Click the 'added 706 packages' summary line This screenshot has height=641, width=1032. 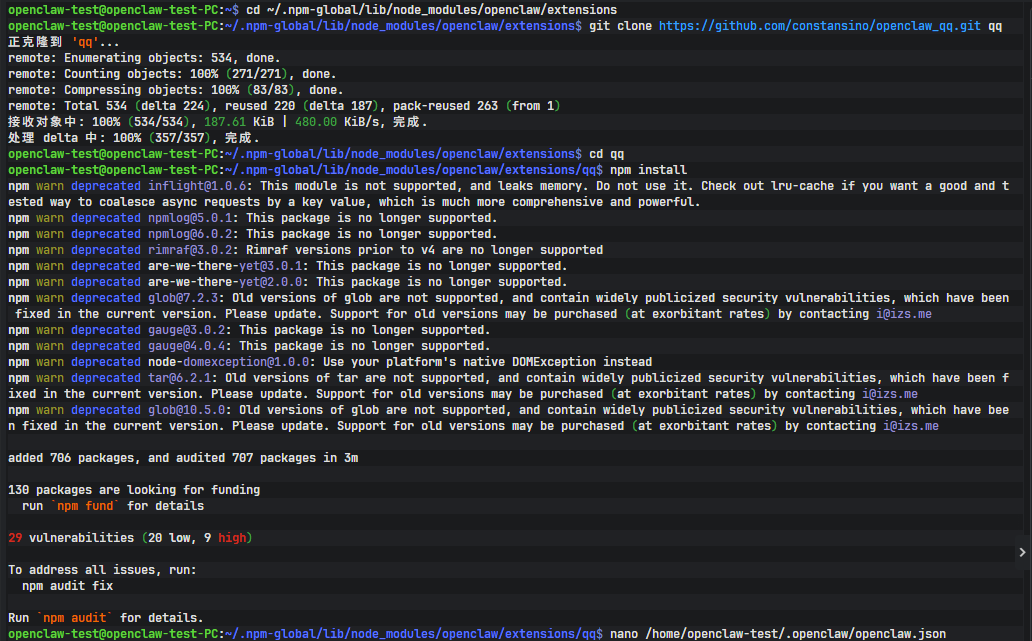183,458
